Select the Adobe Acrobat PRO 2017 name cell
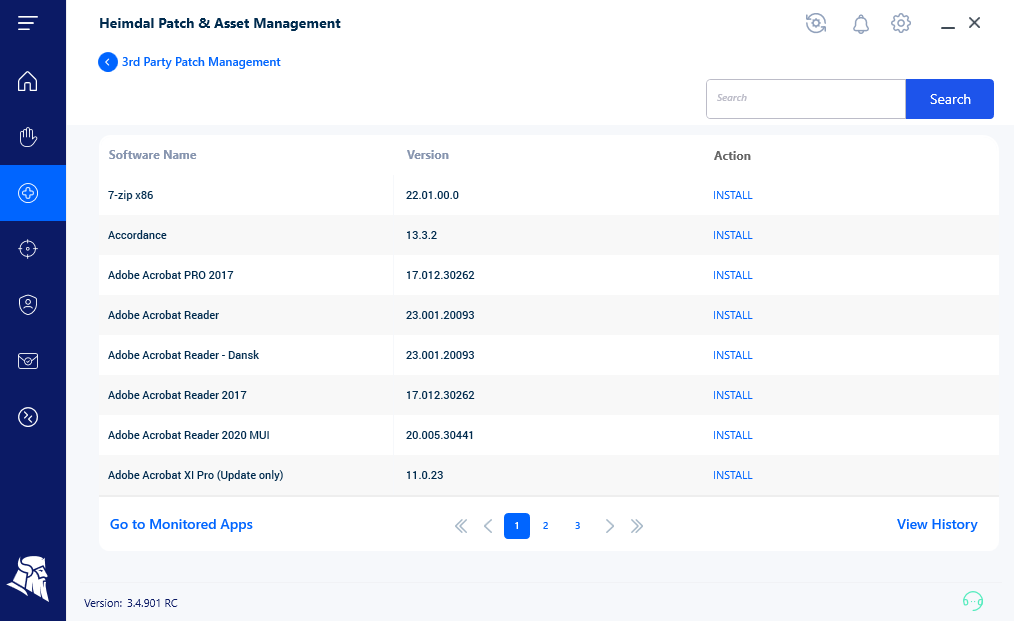1014x621 pixels. (171, 276)
